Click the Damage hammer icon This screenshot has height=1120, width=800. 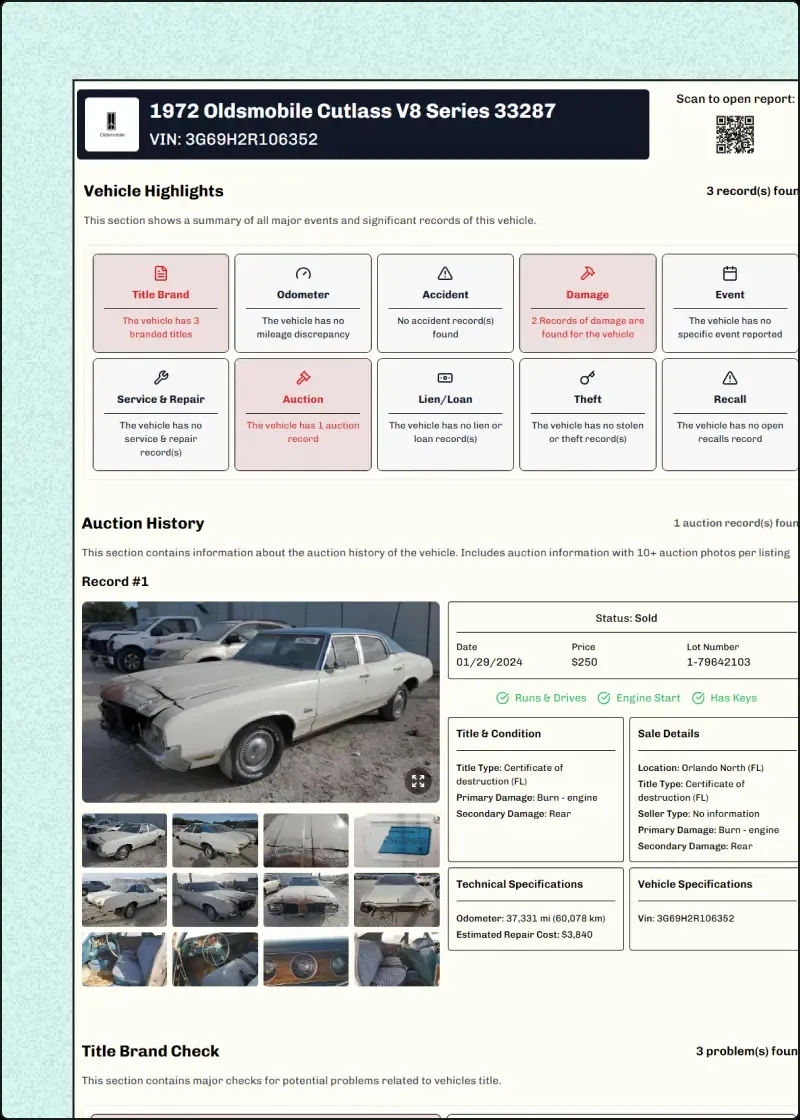pyautogui.click(x=587, y=274)
